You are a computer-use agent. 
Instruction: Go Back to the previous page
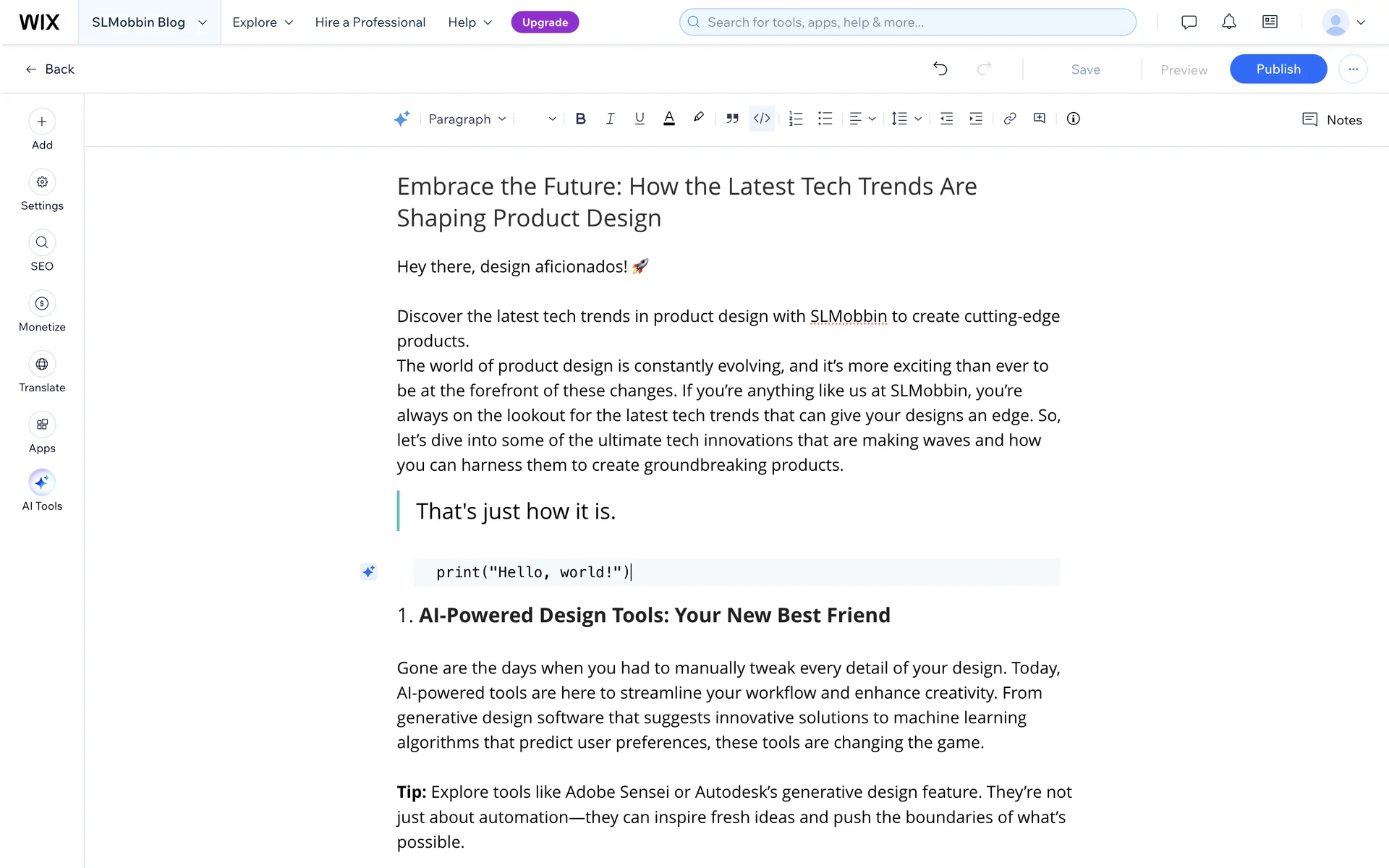click(50, 69)
